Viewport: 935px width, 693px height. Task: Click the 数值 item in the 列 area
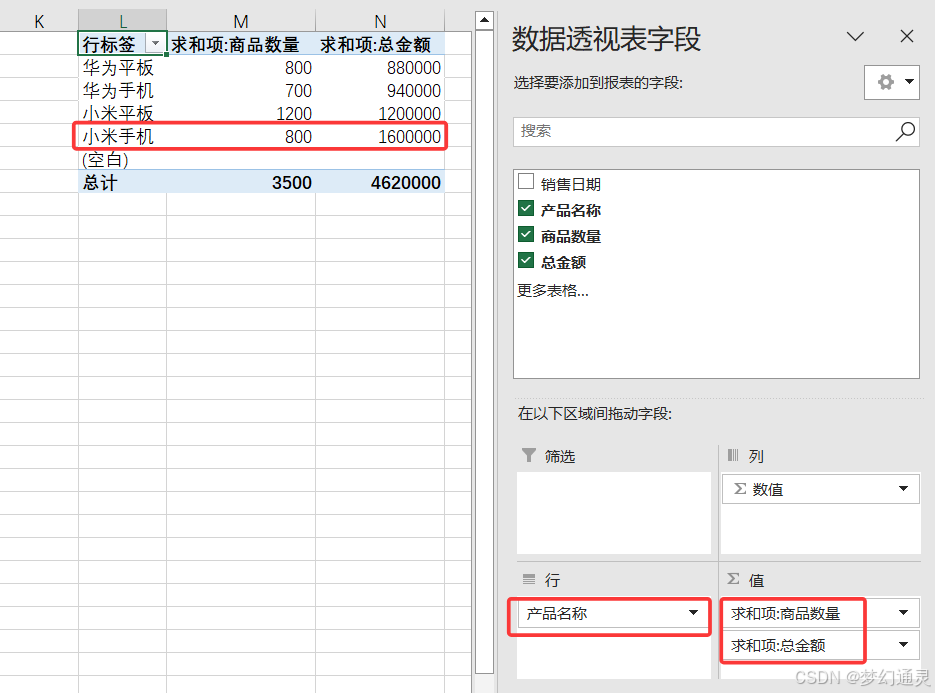click(821, 489)
